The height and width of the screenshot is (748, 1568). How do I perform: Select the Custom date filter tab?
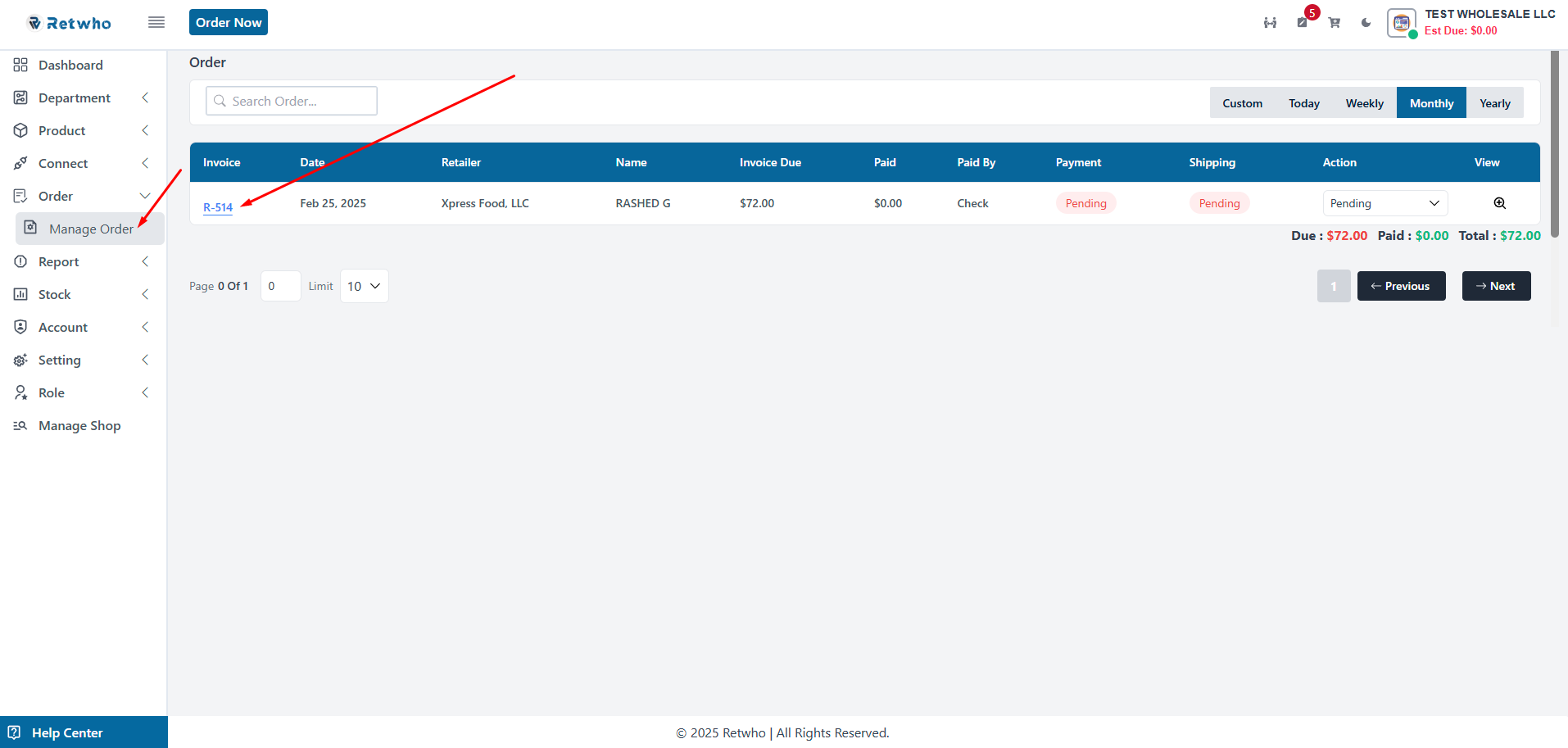[x=1242, y=103]
